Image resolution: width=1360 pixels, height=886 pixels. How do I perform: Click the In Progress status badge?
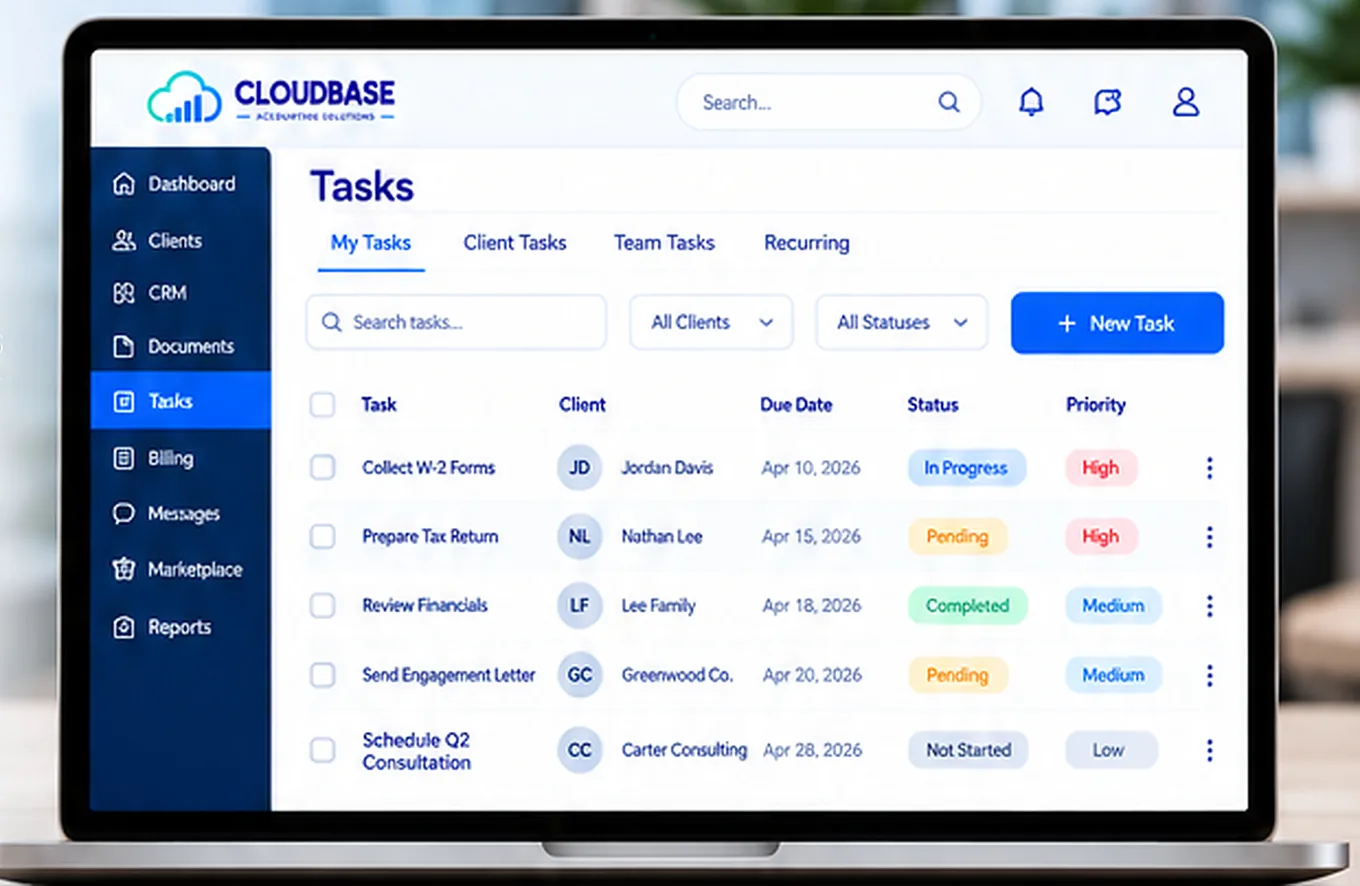tap(966, 468)
